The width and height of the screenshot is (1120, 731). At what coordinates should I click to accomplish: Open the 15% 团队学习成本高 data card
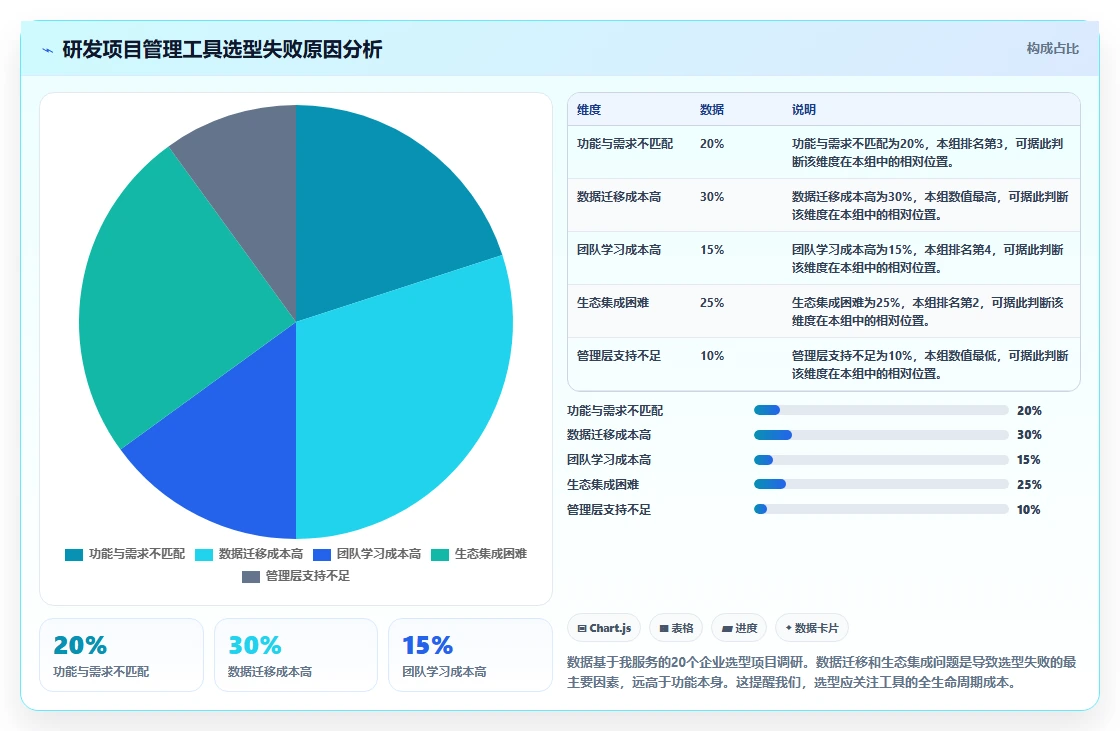pos(470,655)
